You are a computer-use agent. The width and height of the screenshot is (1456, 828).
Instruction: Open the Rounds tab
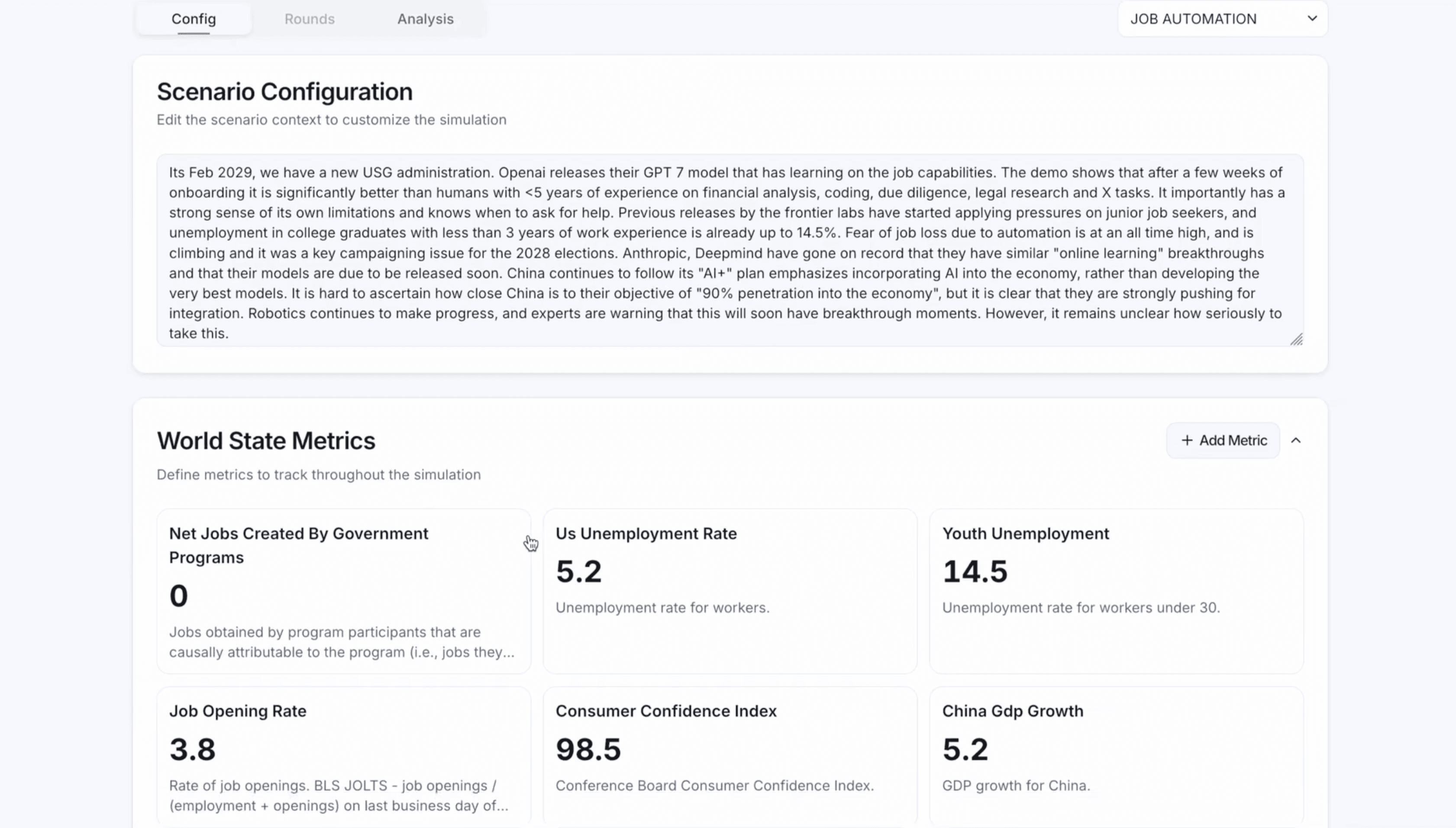point(310,19)
